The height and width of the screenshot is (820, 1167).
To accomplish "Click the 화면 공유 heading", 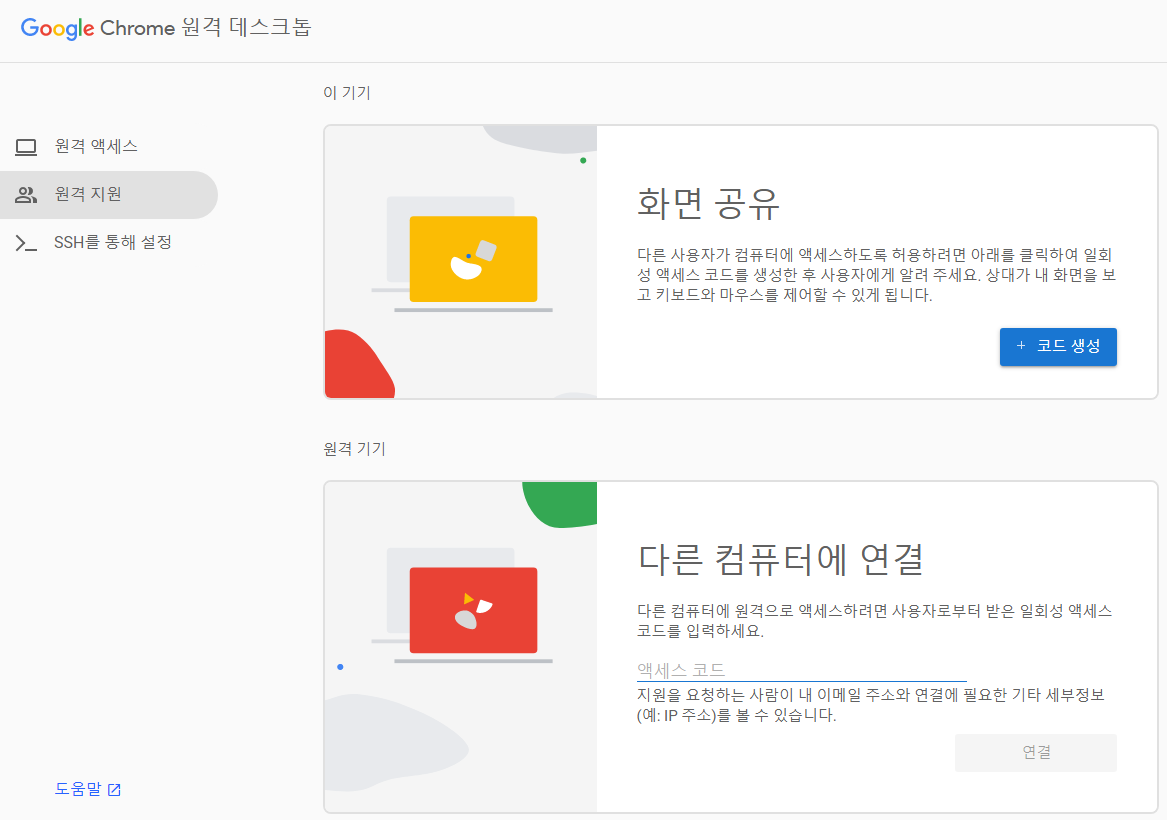I will click(x=708, y=203).
